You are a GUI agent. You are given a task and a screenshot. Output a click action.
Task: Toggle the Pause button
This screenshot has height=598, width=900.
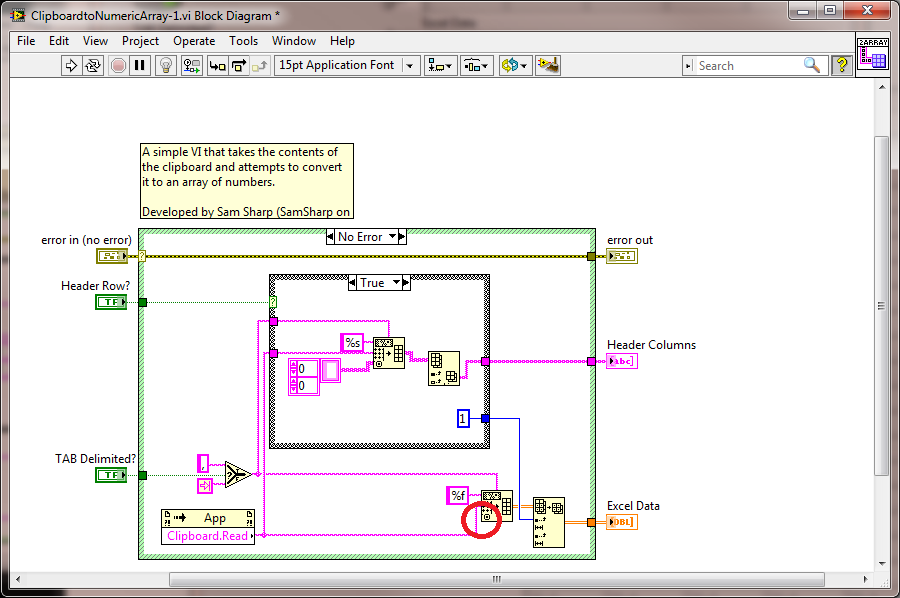pyautogui.click(x=139, y=65)
